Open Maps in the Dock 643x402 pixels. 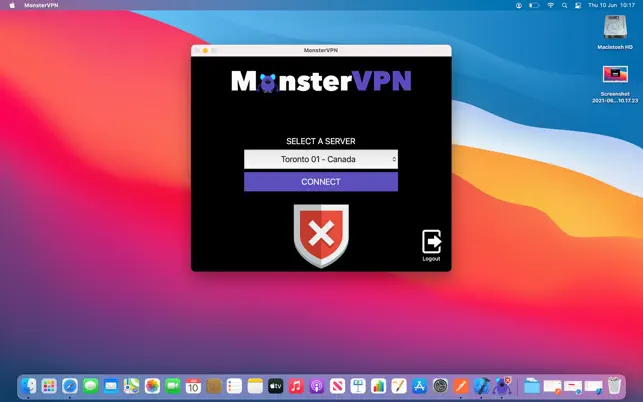pos(132,386)
